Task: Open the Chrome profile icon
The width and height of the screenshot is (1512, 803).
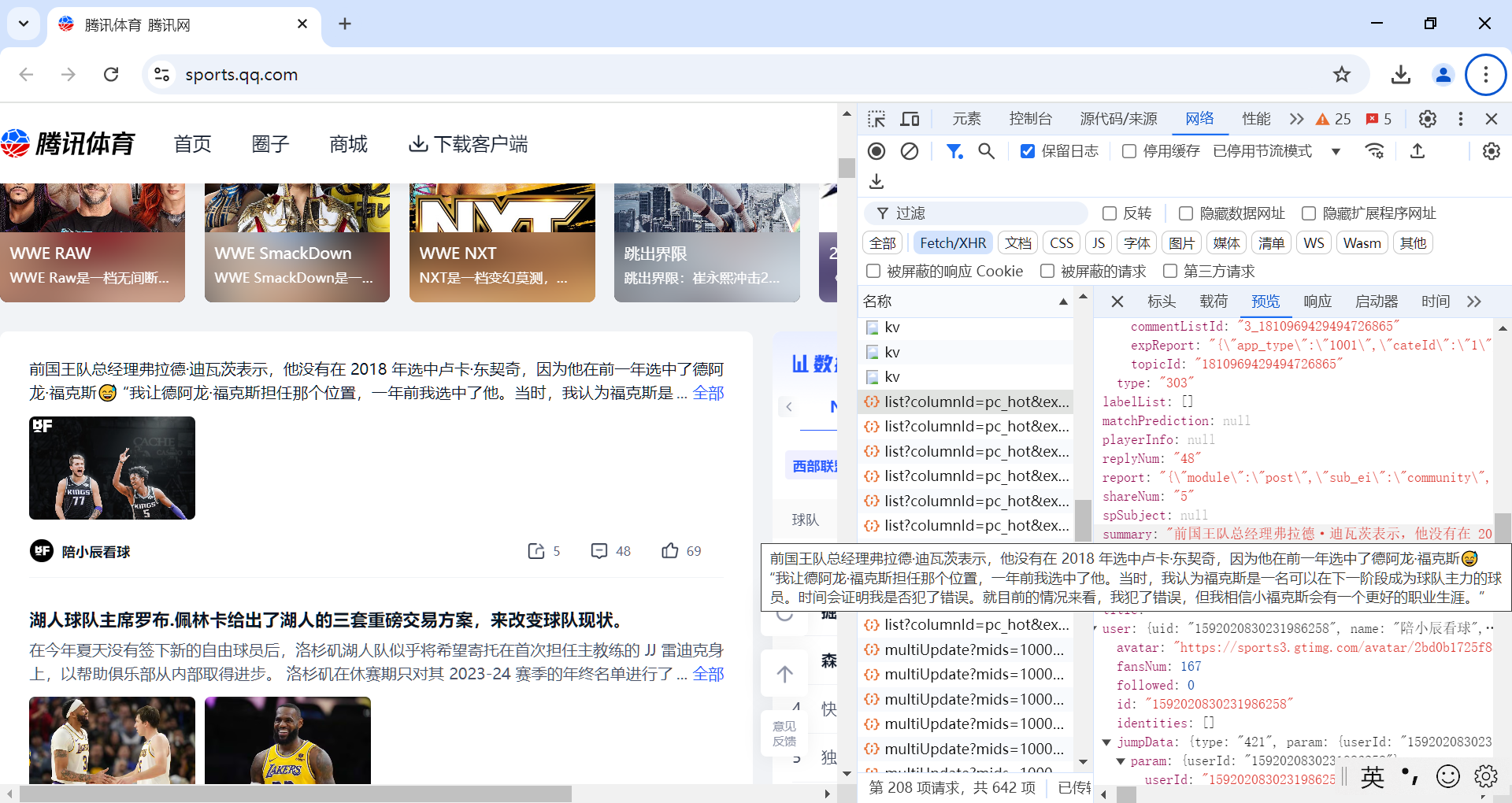Action: coord(1443,75)
